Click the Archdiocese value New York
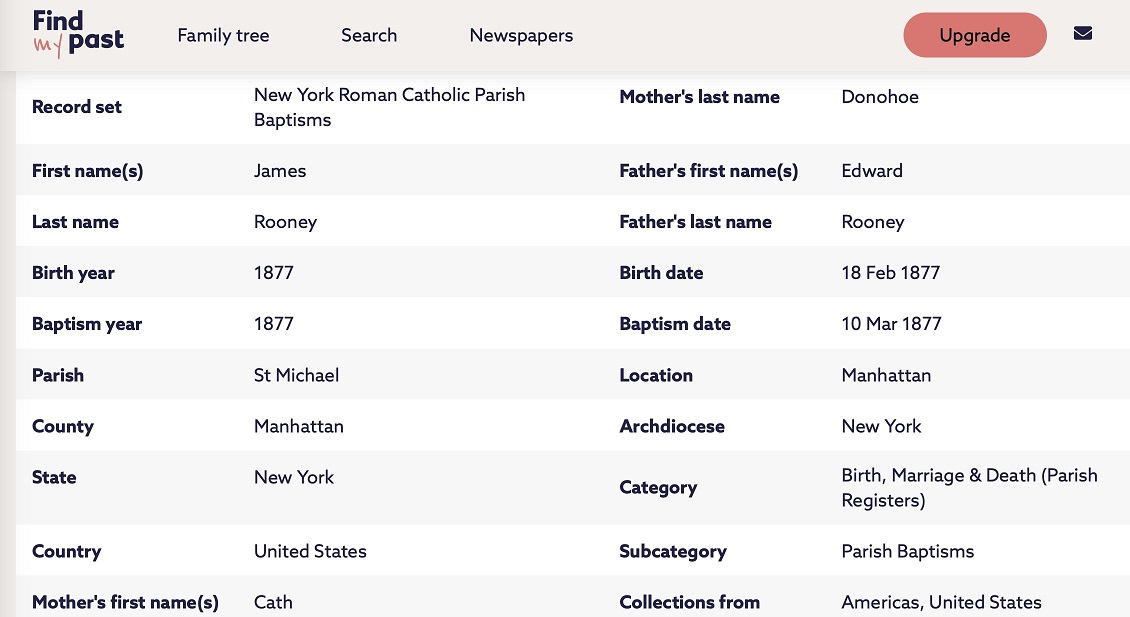Viewport: 1130px width, 617px height. pyautogui.click(x=881, y=426)
